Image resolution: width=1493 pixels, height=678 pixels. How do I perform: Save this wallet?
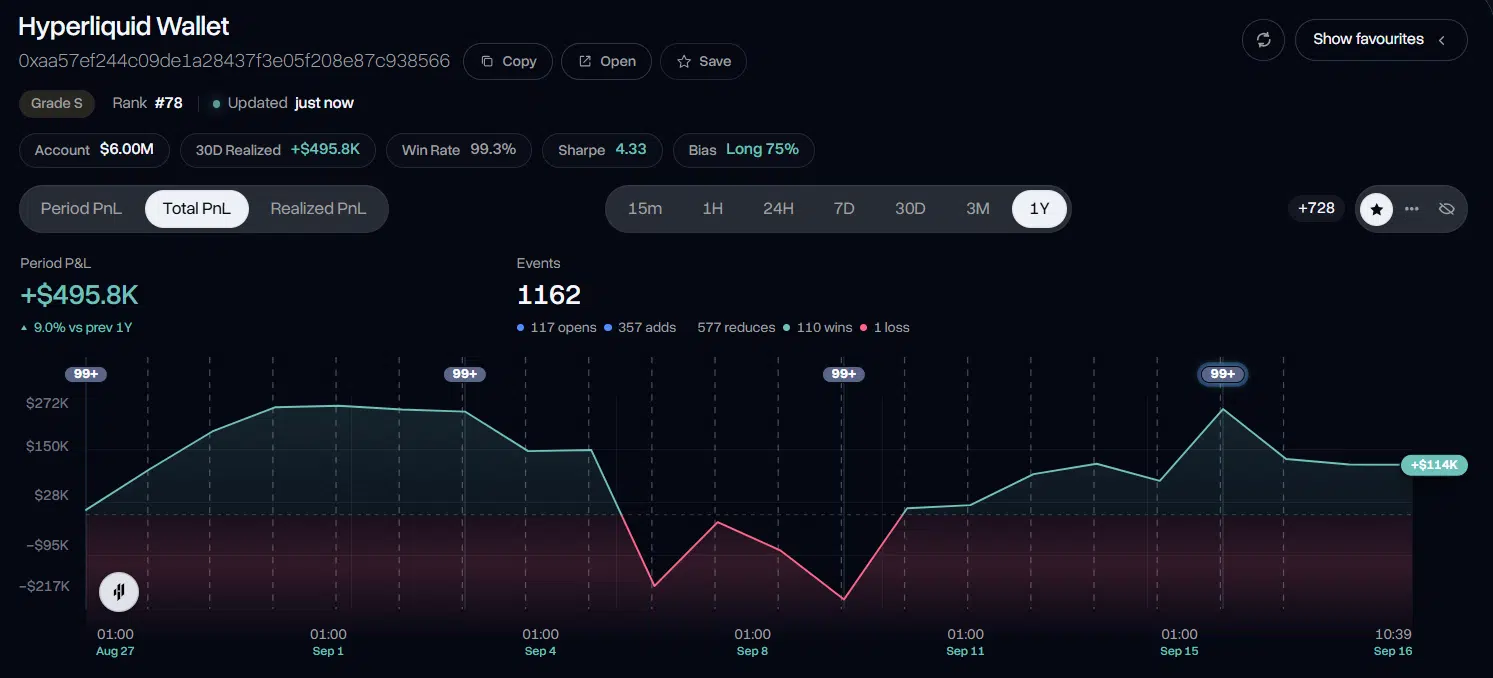pos(703,61)
